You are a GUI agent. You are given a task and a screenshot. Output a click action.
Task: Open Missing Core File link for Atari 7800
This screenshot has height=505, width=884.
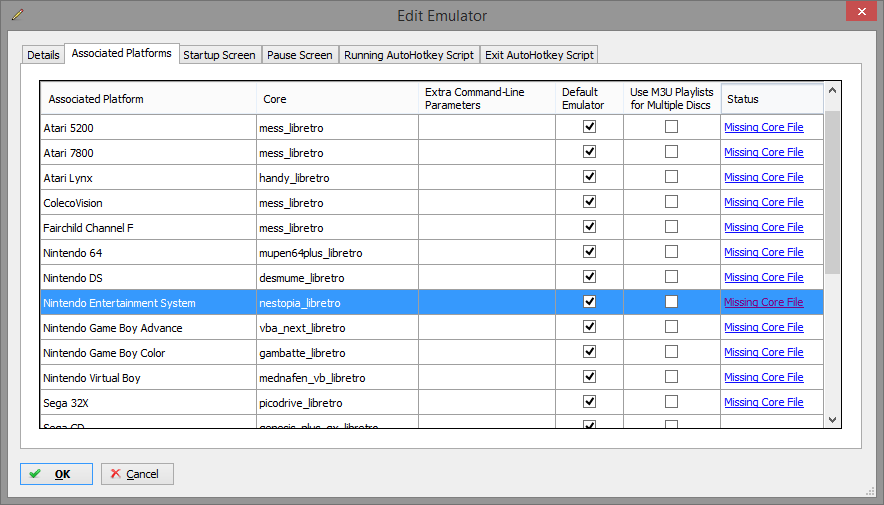[763, 152]
